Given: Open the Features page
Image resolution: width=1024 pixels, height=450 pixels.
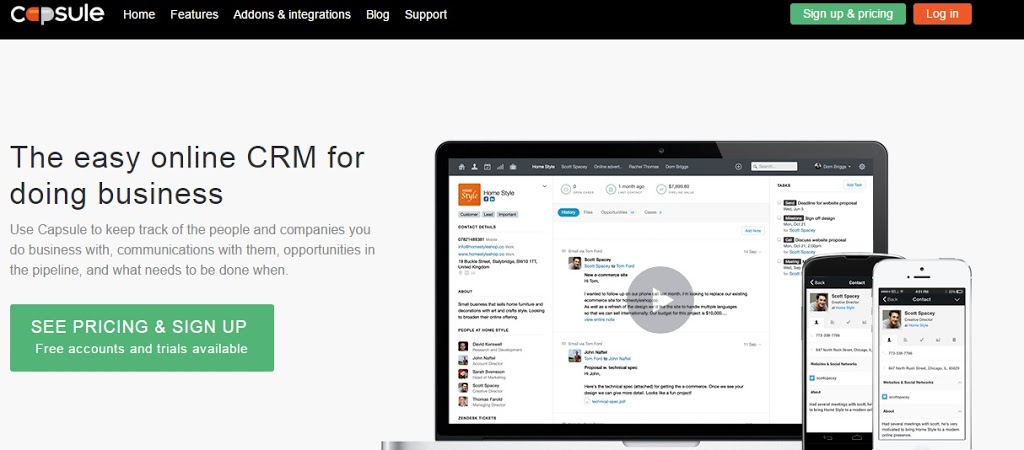Looking at the screenshot, I should coord(195,14).
